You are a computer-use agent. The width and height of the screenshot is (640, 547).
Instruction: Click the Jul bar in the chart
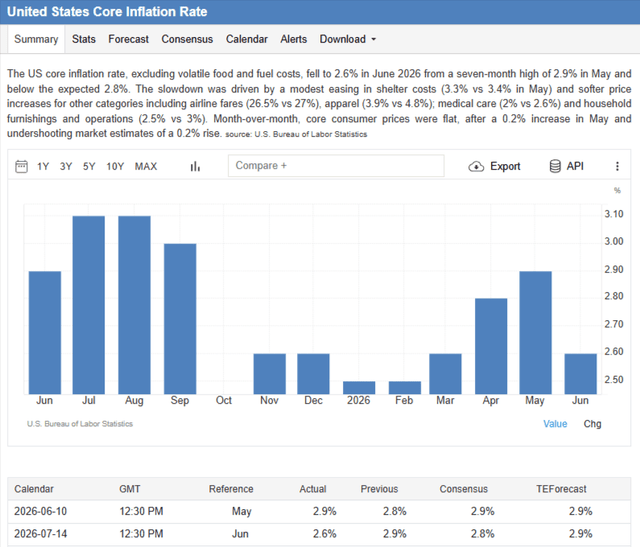(x=89, y=305)
